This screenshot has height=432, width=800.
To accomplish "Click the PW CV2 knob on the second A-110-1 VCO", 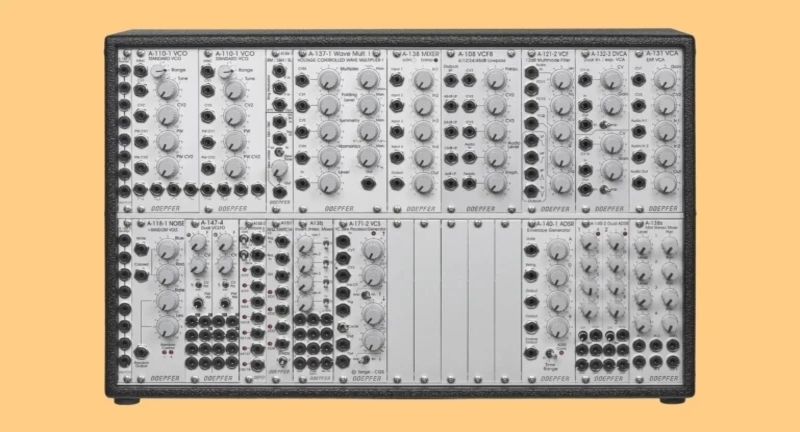I will [235, 167].
